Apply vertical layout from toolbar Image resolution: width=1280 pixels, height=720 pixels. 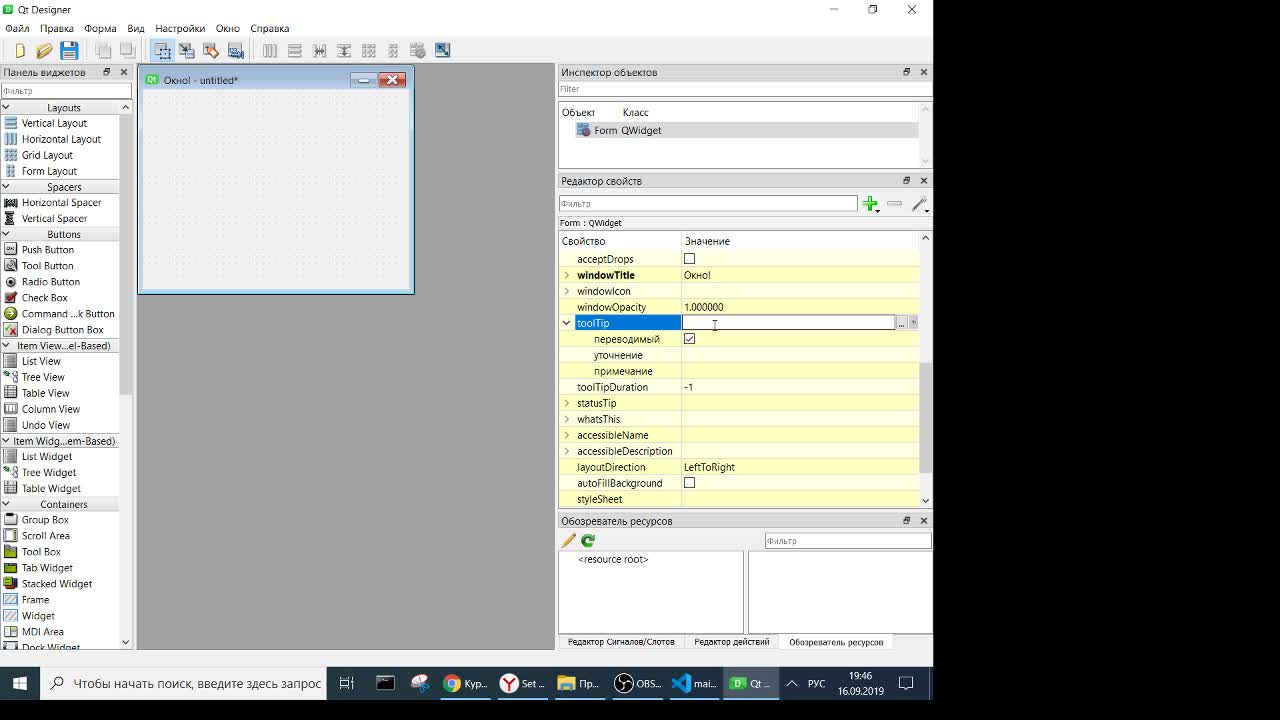(295, 50)
